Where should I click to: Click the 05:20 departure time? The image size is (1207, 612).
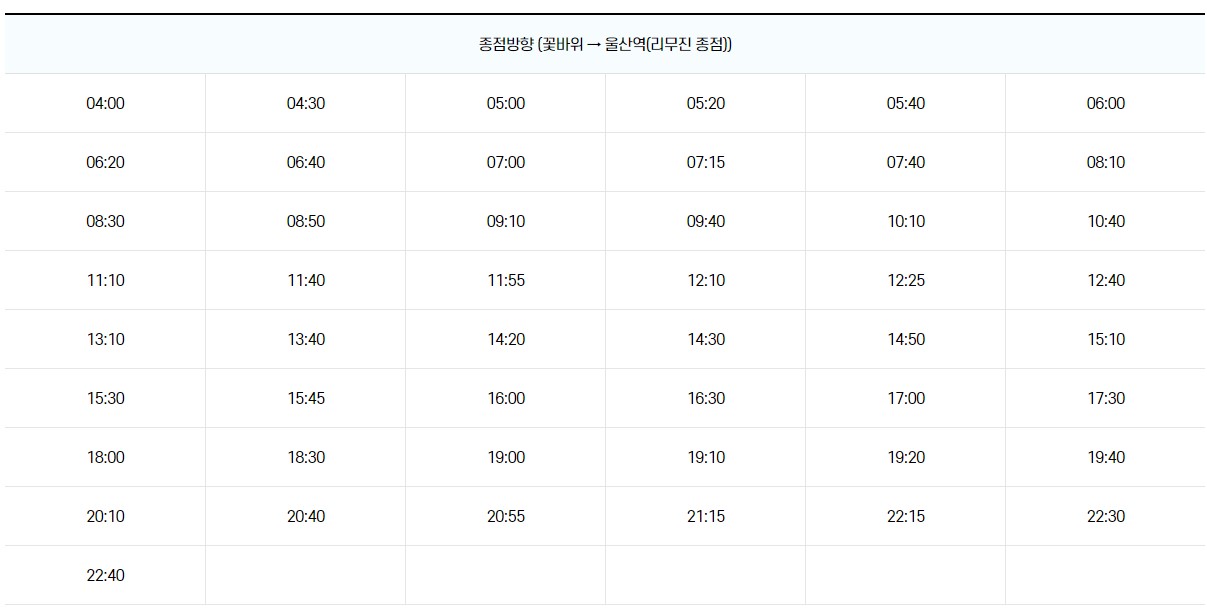pos(705,104)
